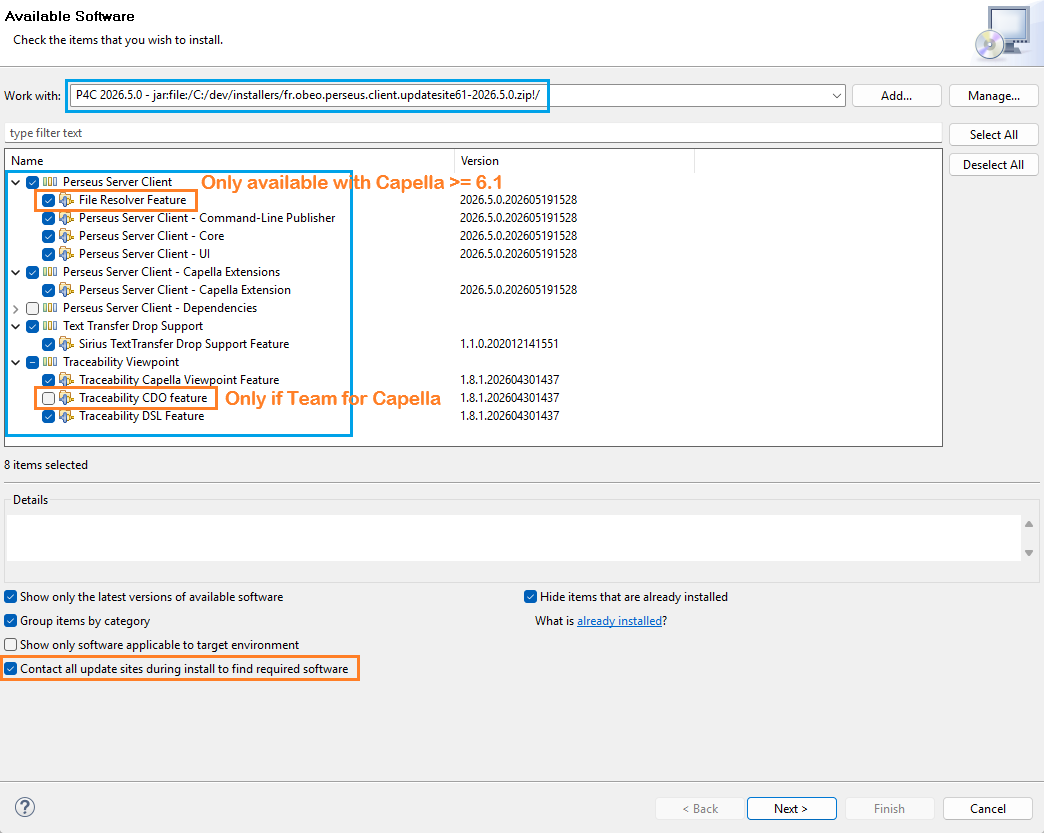Disable Contact all update sites during install
The height and width of the screenshot is (833, 1044).
click(11, 669)
